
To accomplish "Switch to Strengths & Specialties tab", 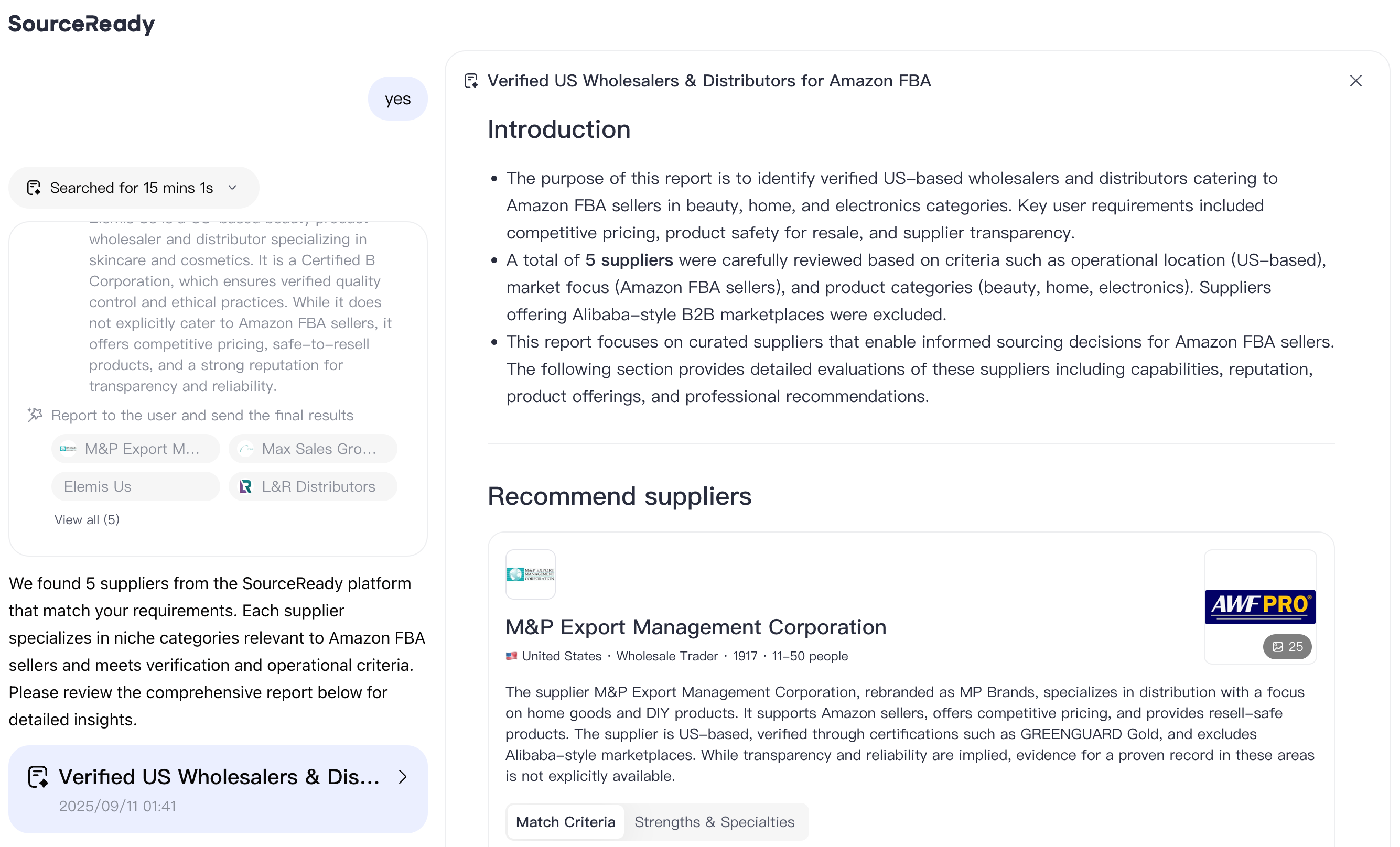I will pyautogui.click(x=714, y=821).
